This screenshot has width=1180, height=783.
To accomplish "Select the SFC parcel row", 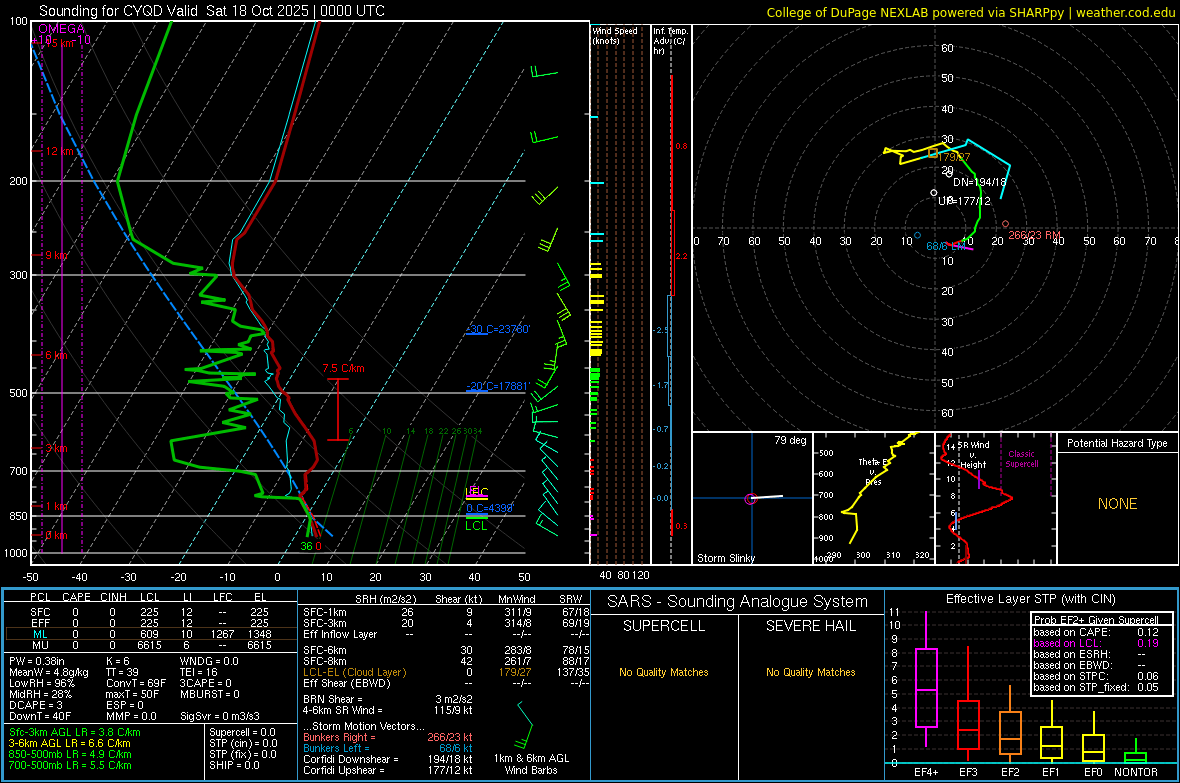I will point(149,612).
